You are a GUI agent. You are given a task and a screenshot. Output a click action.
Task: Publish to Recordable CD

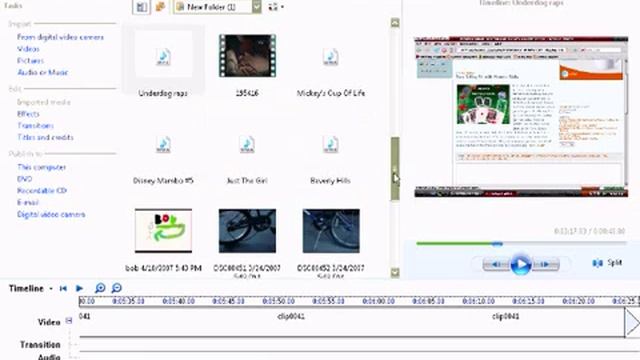tap(42, 191)
